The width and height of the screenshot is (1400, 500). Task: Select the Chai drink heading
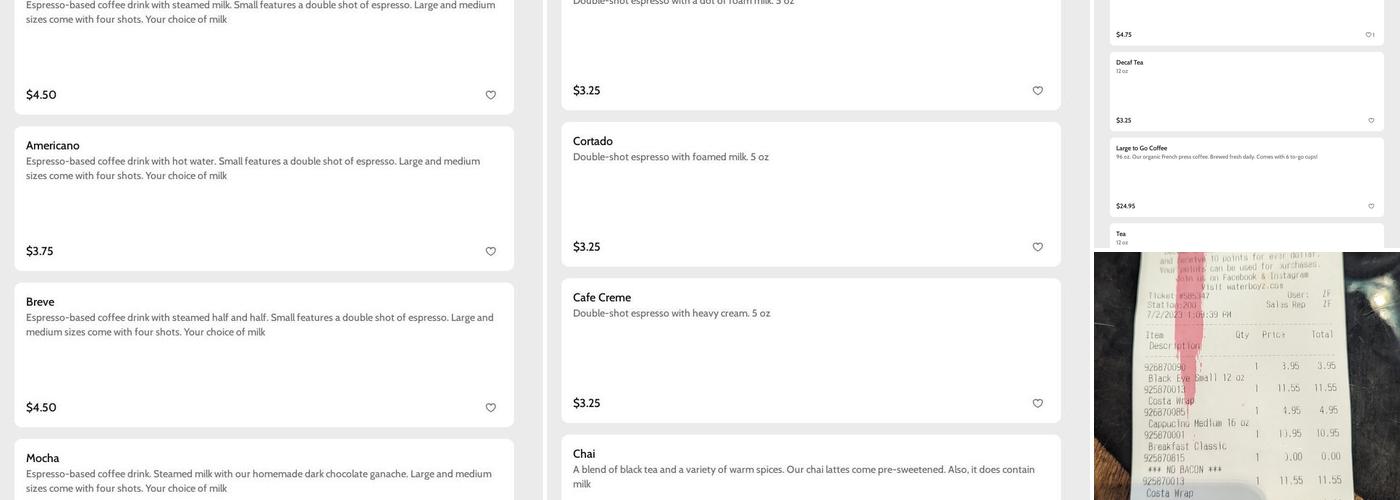tap(584, 454)
